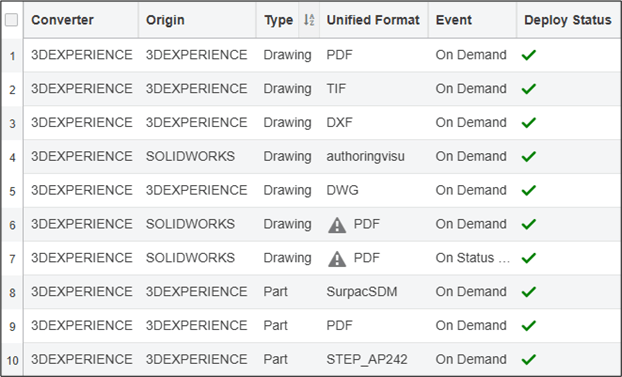Click the PDF text in row 7
Viewport: 622px width, 377px height.
pos(367,258)
